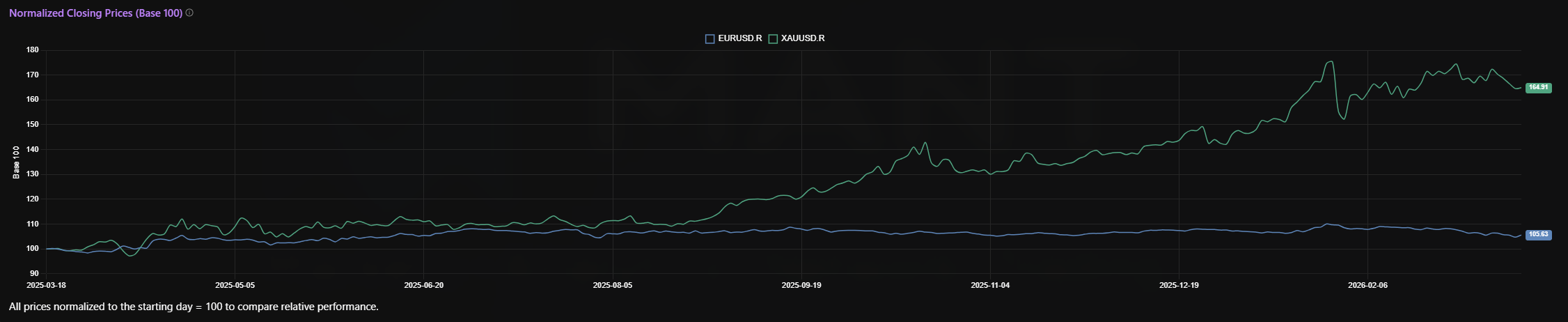Click the rotated Base 100 axis title
Image resolution: width=1568 pixels, height=322 pixels.
(16, 162)
